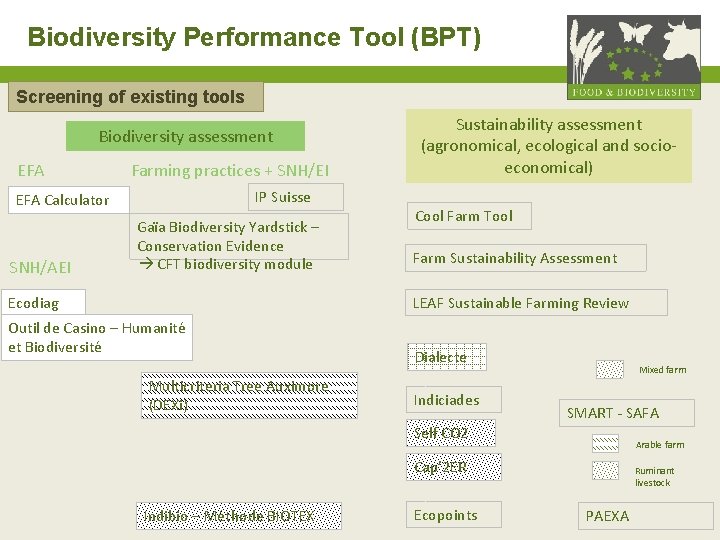Select the 'Dialecte' box
Viewport: 720px width, 540px height.
(x=447, y=357)
